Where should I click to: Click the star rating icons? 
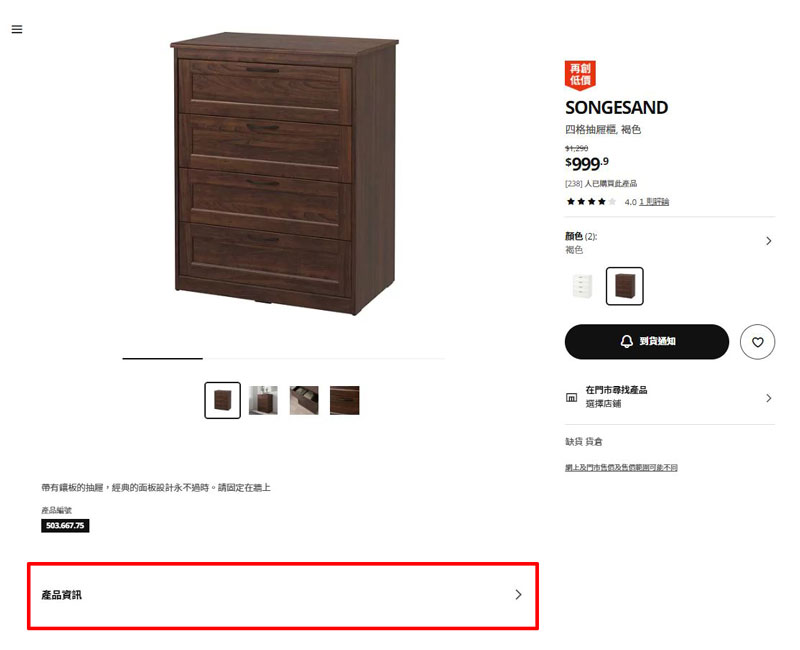[x=591, y=202]
